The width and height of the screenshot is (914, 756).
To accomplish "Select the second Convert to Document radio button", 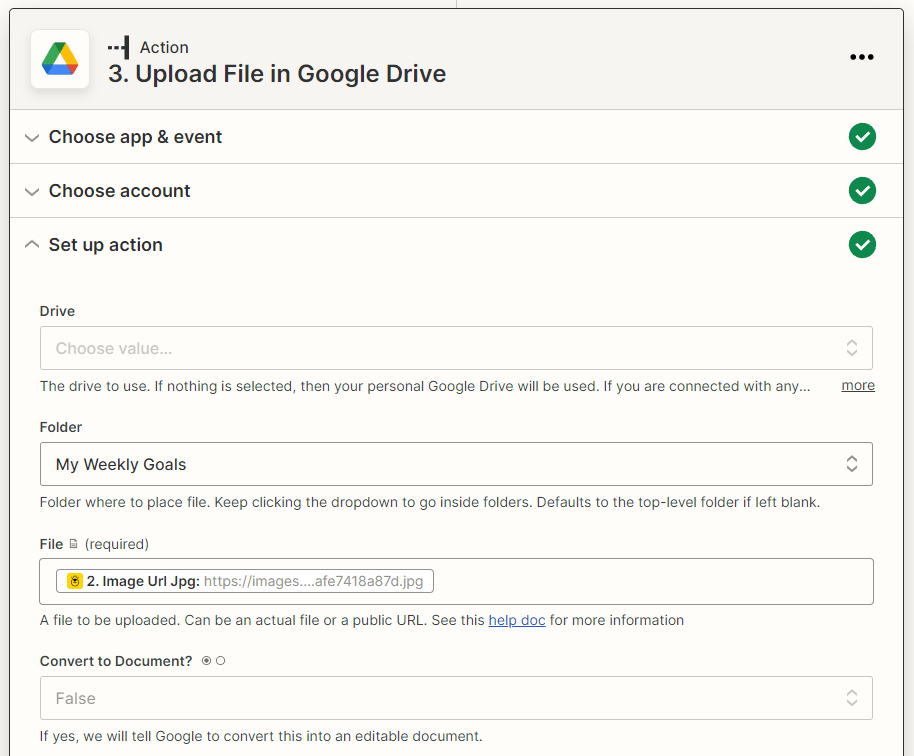I will [x=220, y=660].
